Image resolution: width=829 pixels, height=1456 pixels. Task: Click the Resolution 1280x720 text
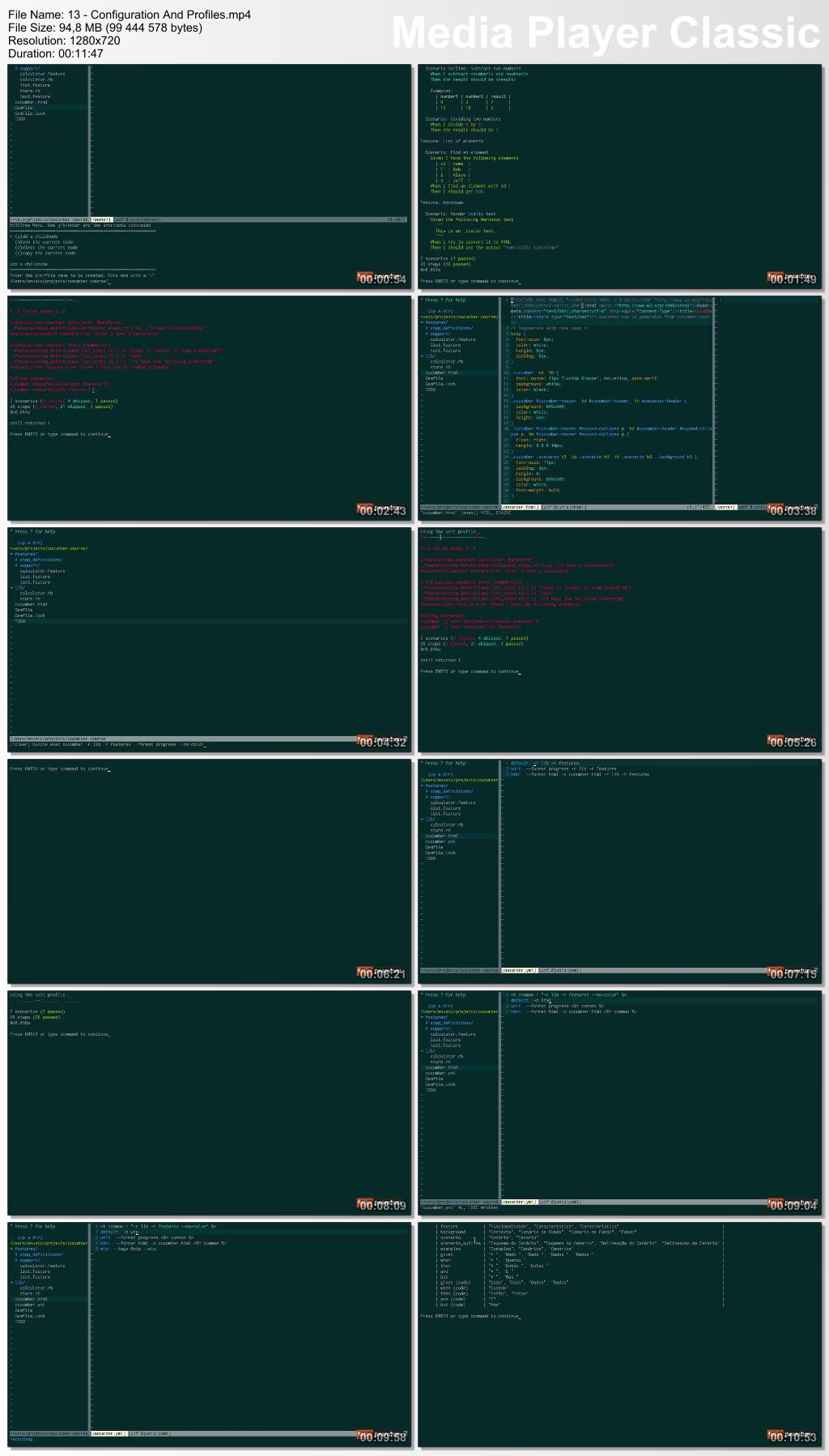click(x=64, y=40)
